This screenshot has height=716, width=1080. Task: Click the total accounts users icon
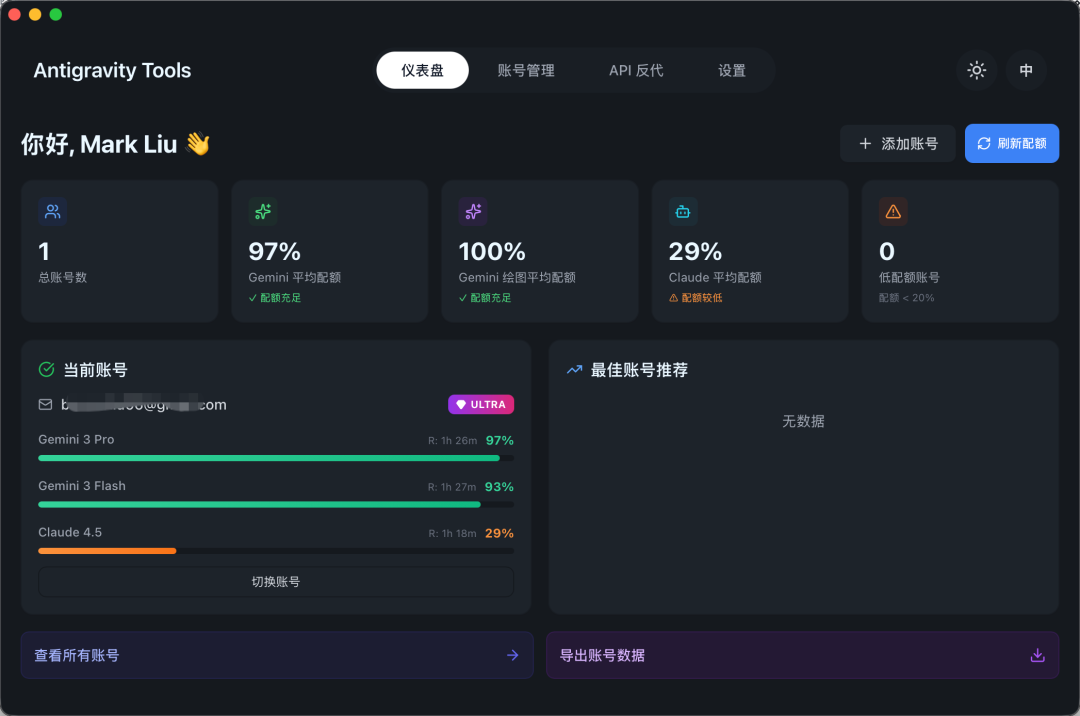click(x=52, y=211)
